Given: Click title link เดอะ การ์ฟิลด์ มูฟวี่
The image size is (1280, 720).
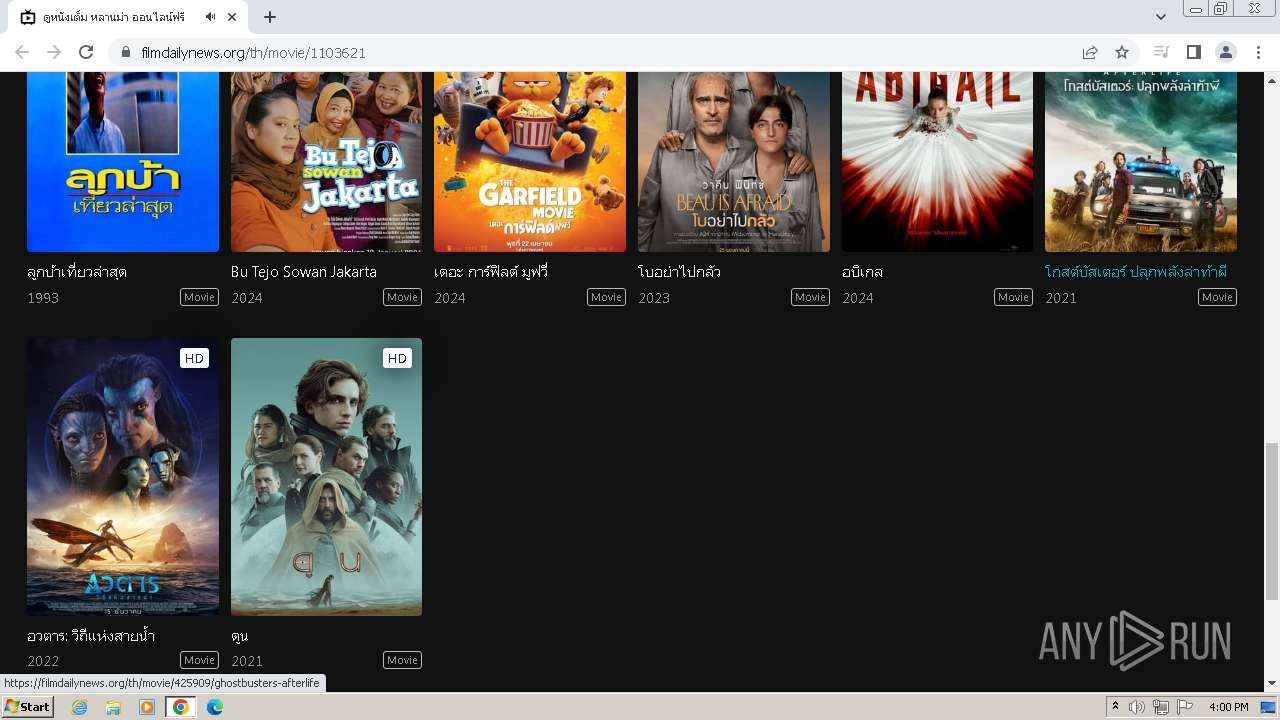Looking at the screenshot, I should 491,272.
